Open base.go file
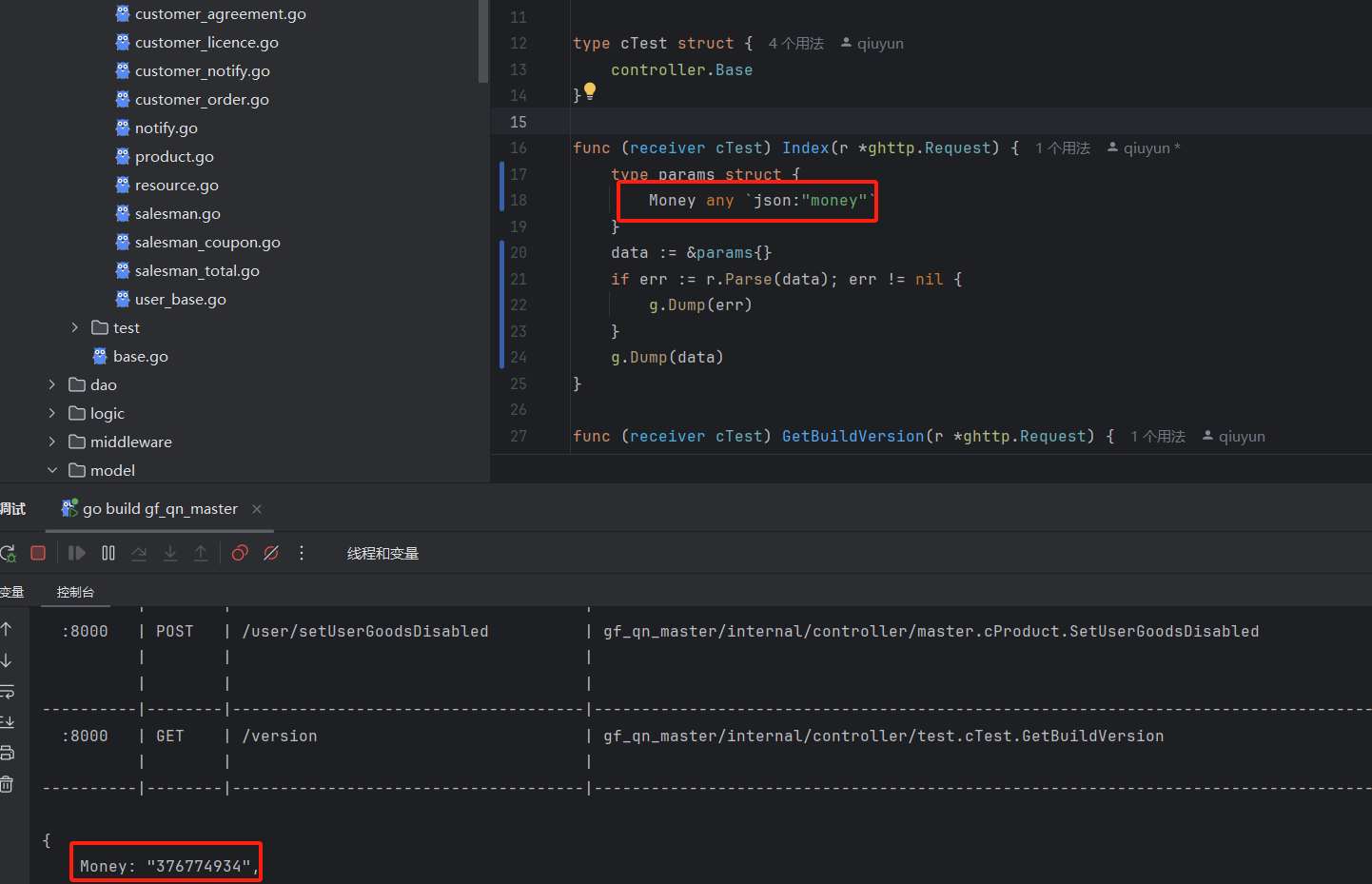The height and width of the screenshot is (884, 1372). 141,357
